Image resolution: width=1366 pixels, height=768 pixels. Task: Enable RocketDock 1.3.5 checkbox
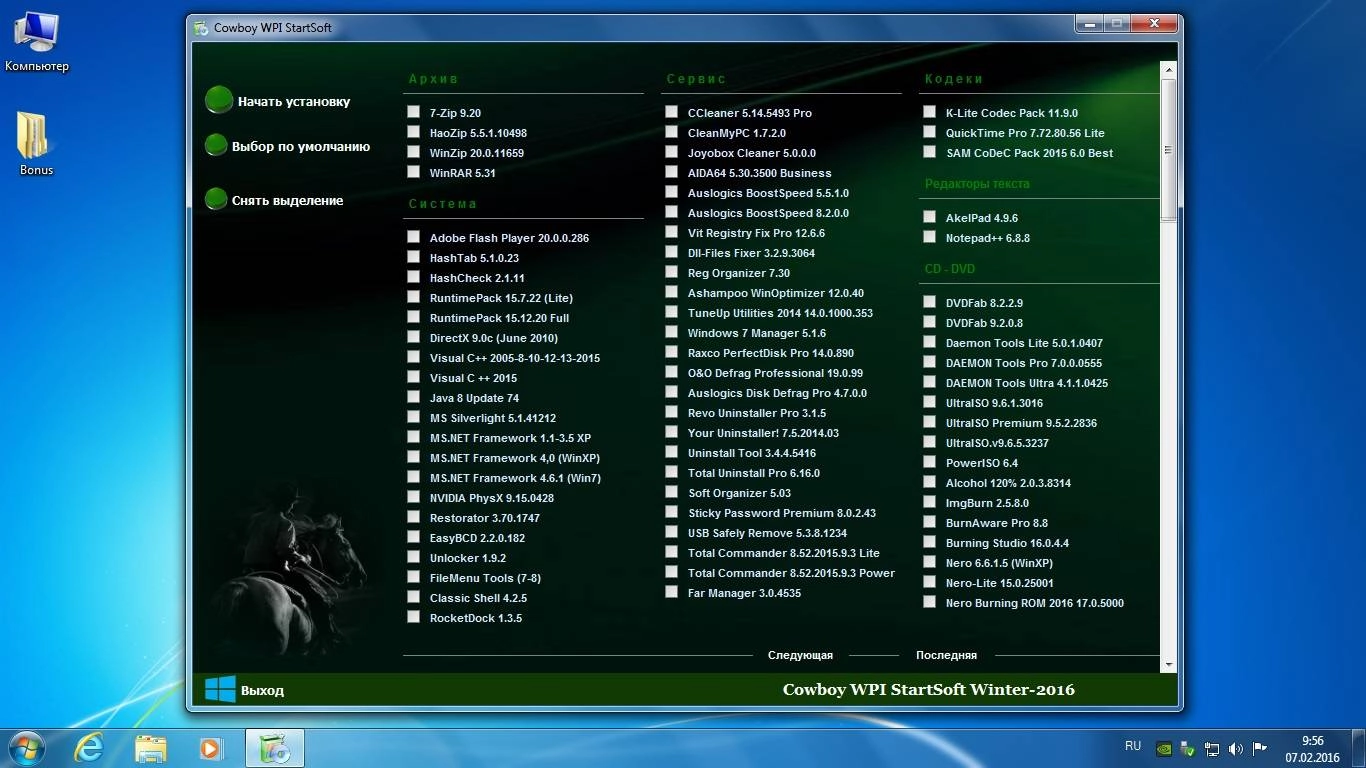click(414, 617)
